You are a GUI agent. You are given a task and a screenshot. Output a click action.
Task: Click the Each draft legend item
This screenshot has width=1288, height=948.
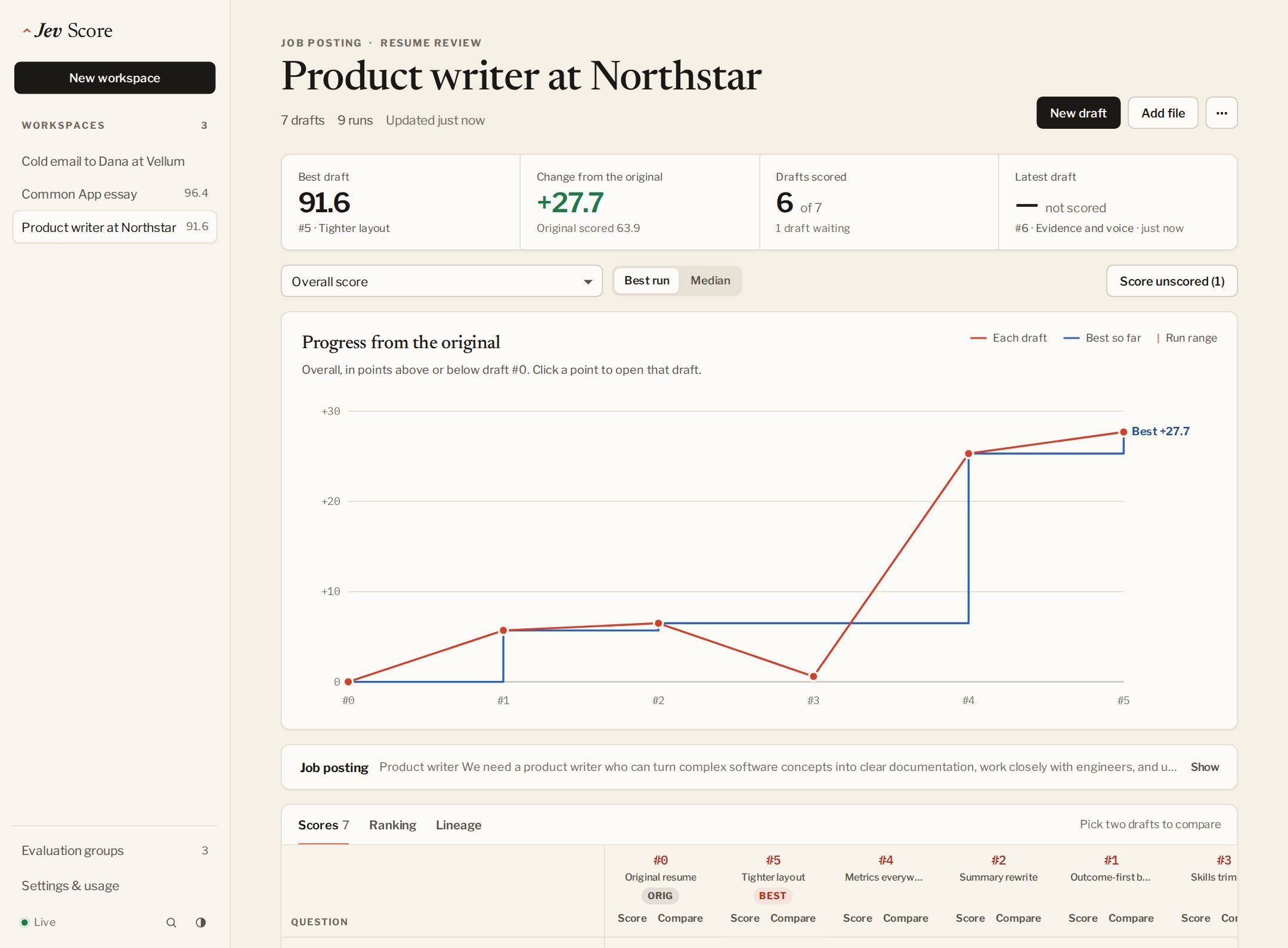click(x=1008, y=338)
